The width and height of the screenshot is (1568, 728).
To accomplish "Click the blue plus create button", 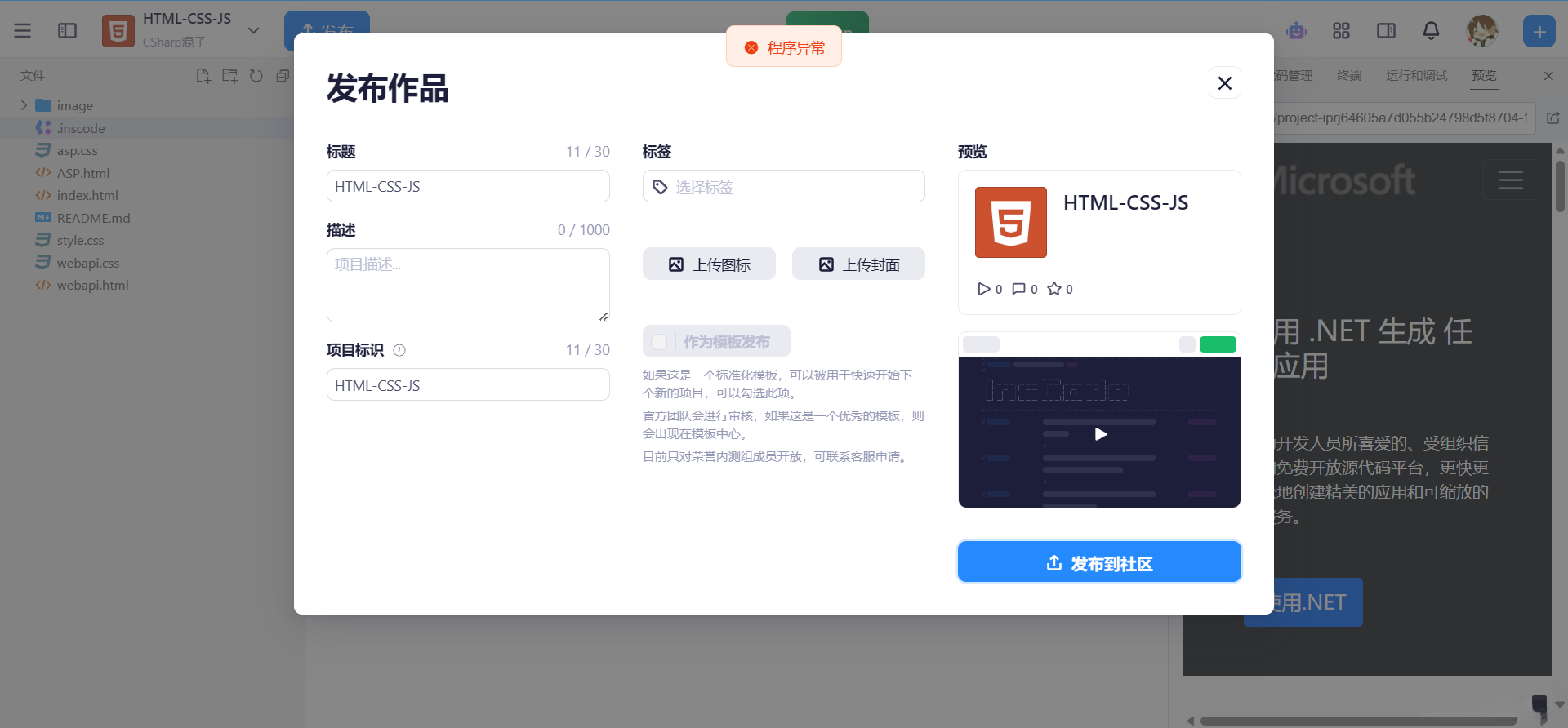I will pyautogui.click(x=1539, y=32).
